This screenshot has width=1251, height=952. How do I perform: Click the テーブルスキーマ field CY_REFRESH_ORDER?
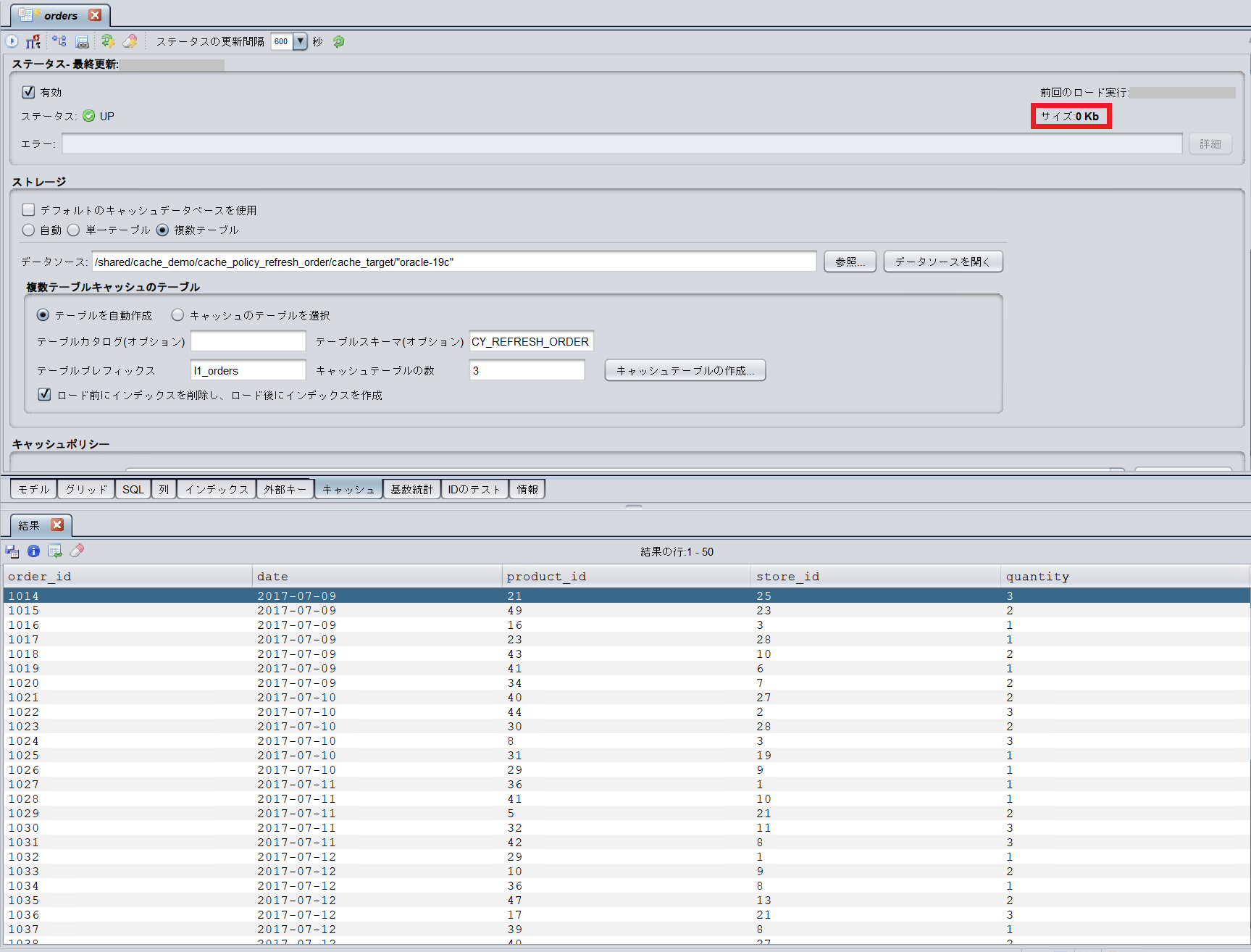pyautogui.click(x=532, y=341)
